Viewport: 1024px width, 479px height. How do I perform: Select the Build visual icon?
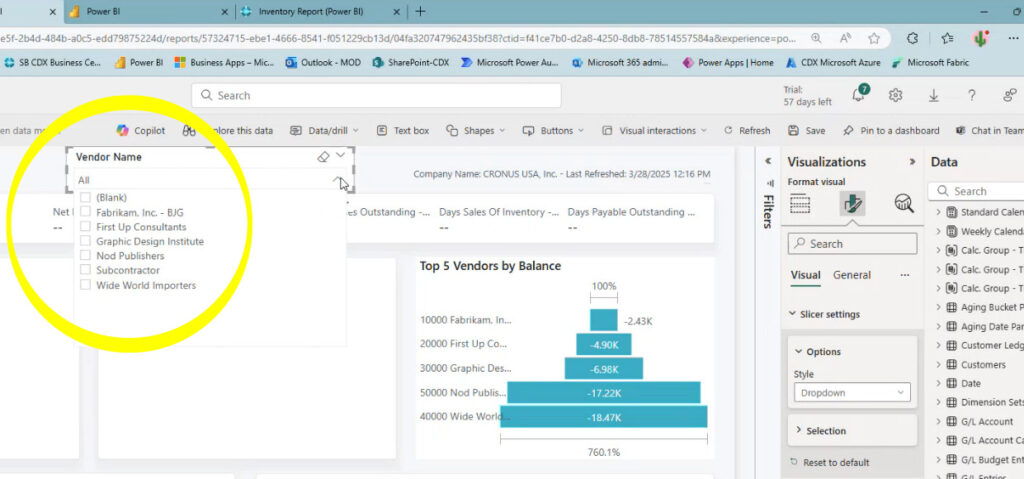coord(800,204)
